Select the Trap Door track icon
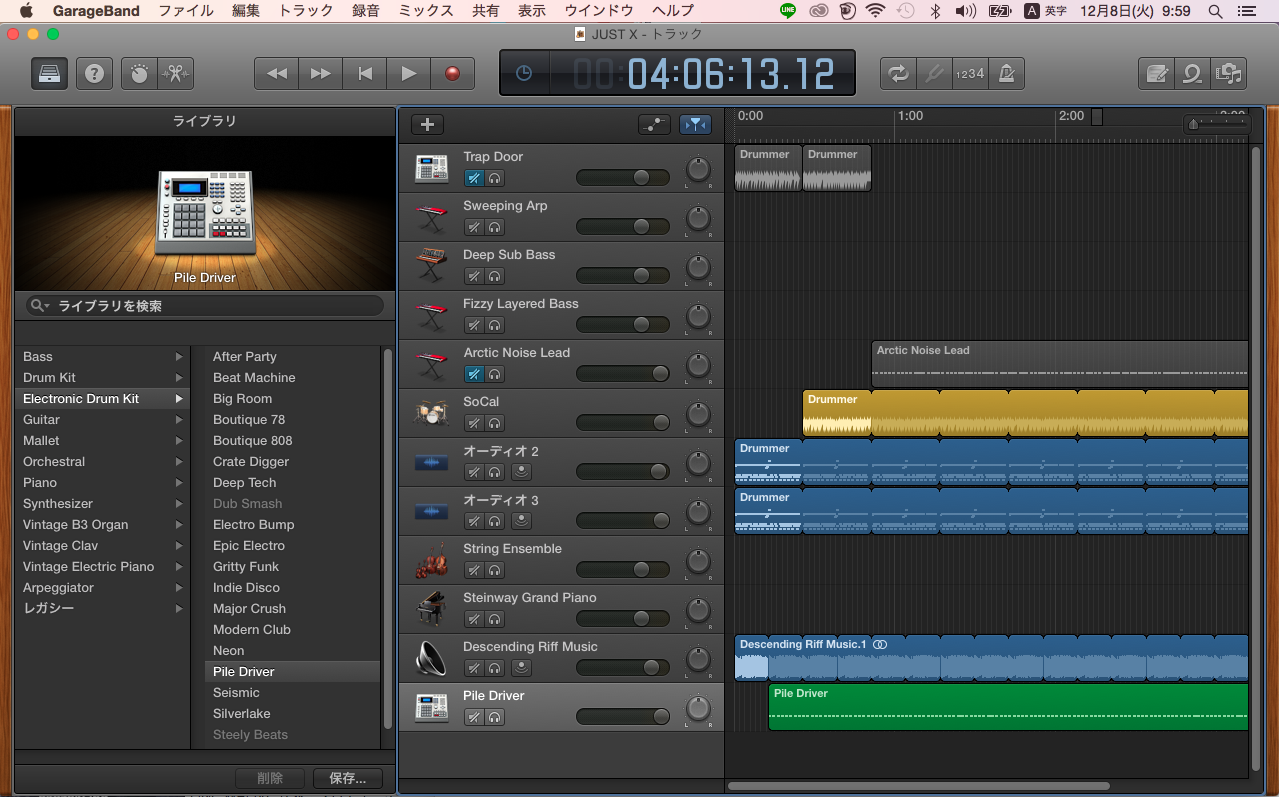Image resolution: width=1279 pixels, height=797 pixels. [432, 168]
